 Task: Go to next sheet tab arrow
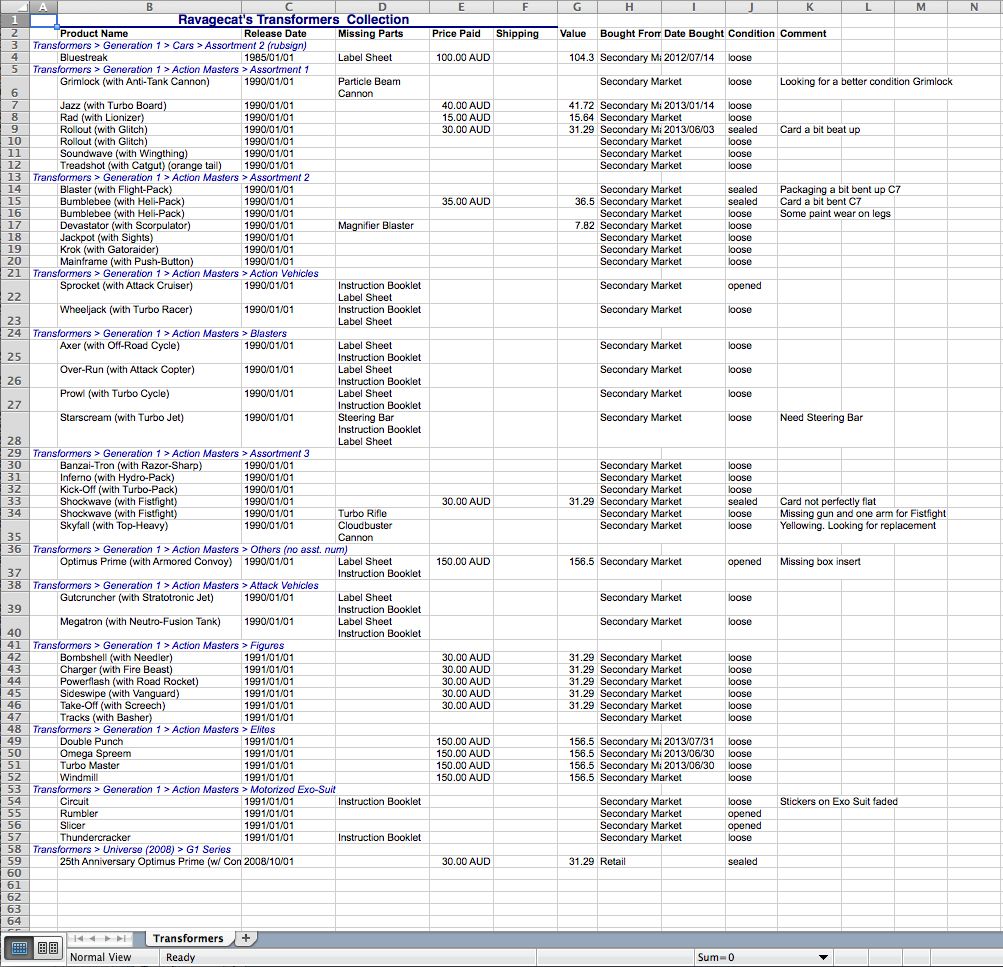coord(107,938)
